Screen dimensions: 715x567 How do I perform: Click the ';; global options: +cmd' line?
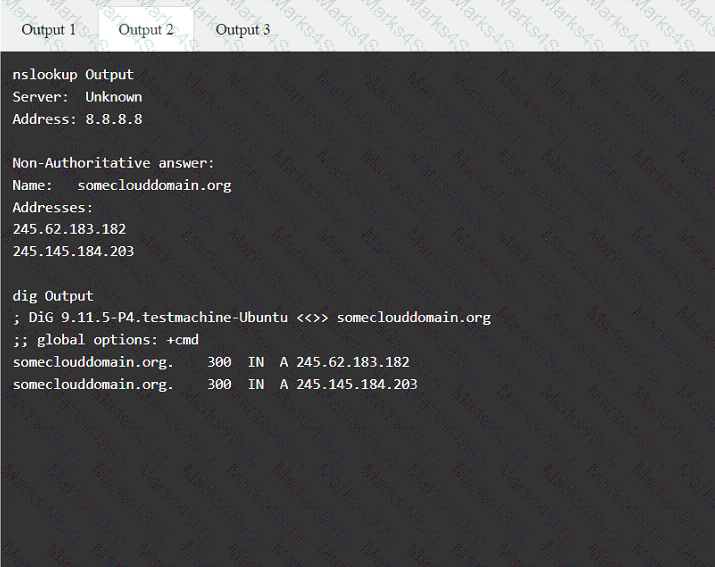pos(105,340)
